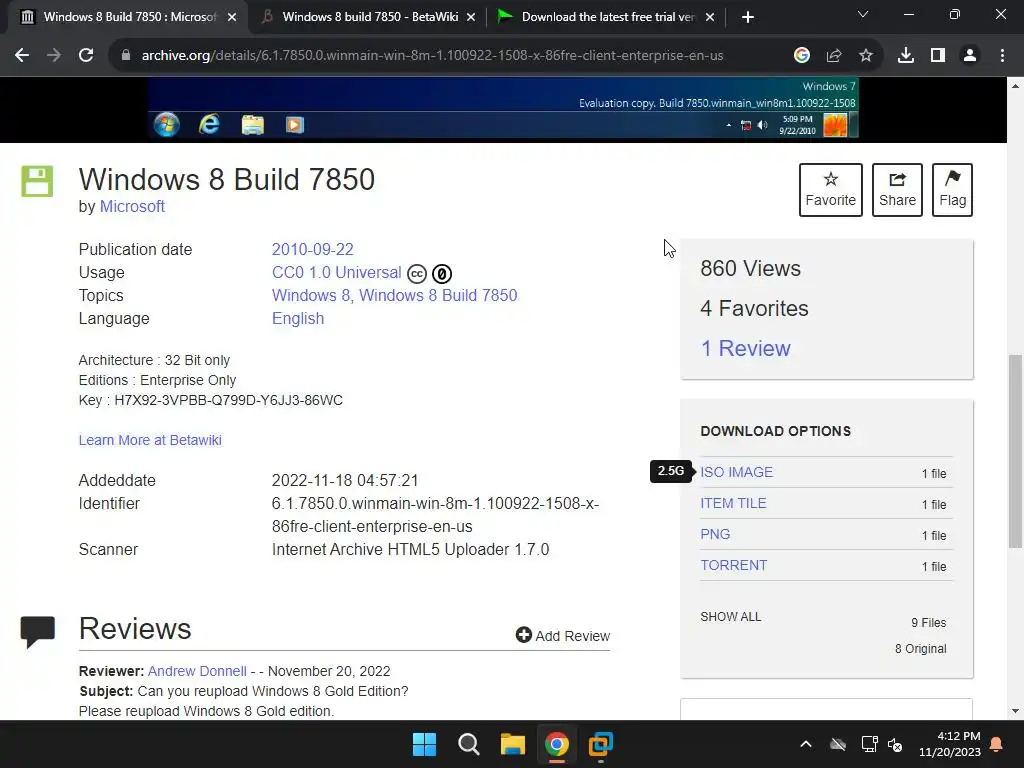Click the archive.org address bar
The image size is (1024, 768).
click(432, 56)
